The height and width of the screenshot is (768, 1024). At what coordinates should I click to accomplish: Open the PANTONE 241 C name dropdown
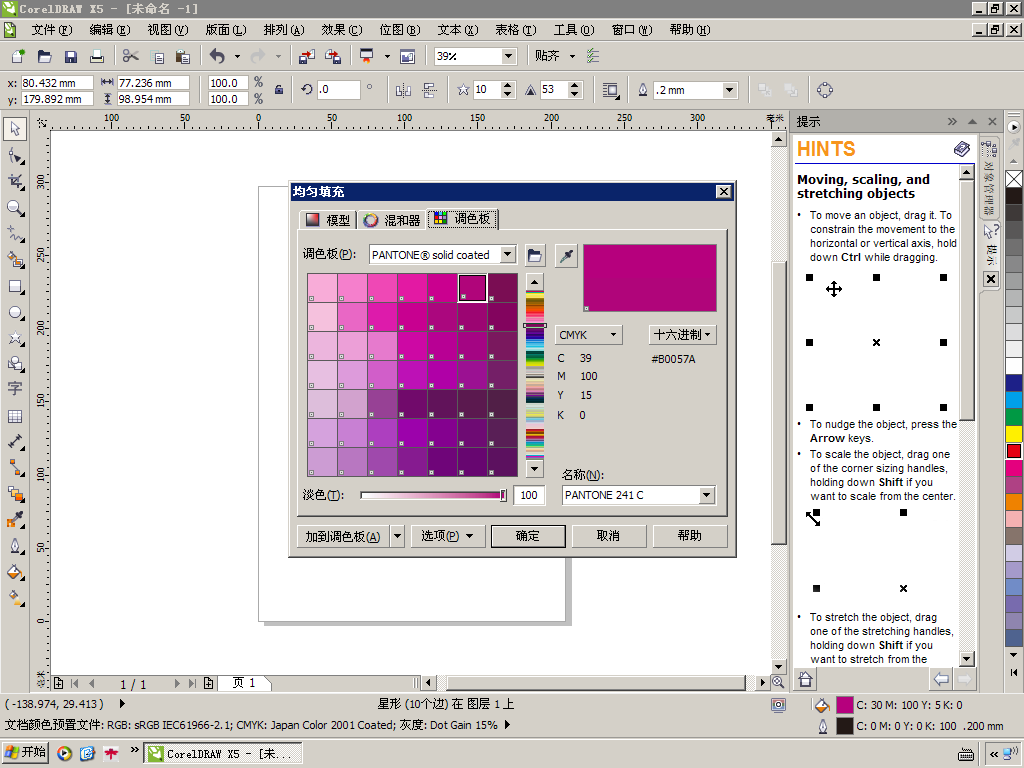pos(707,495)
